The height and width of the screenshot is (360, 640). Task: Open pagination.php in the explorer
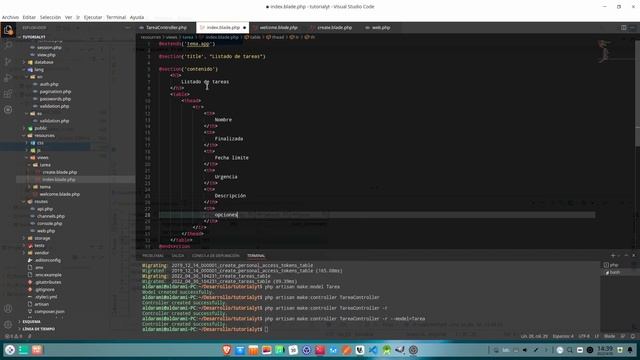point(55,91)
